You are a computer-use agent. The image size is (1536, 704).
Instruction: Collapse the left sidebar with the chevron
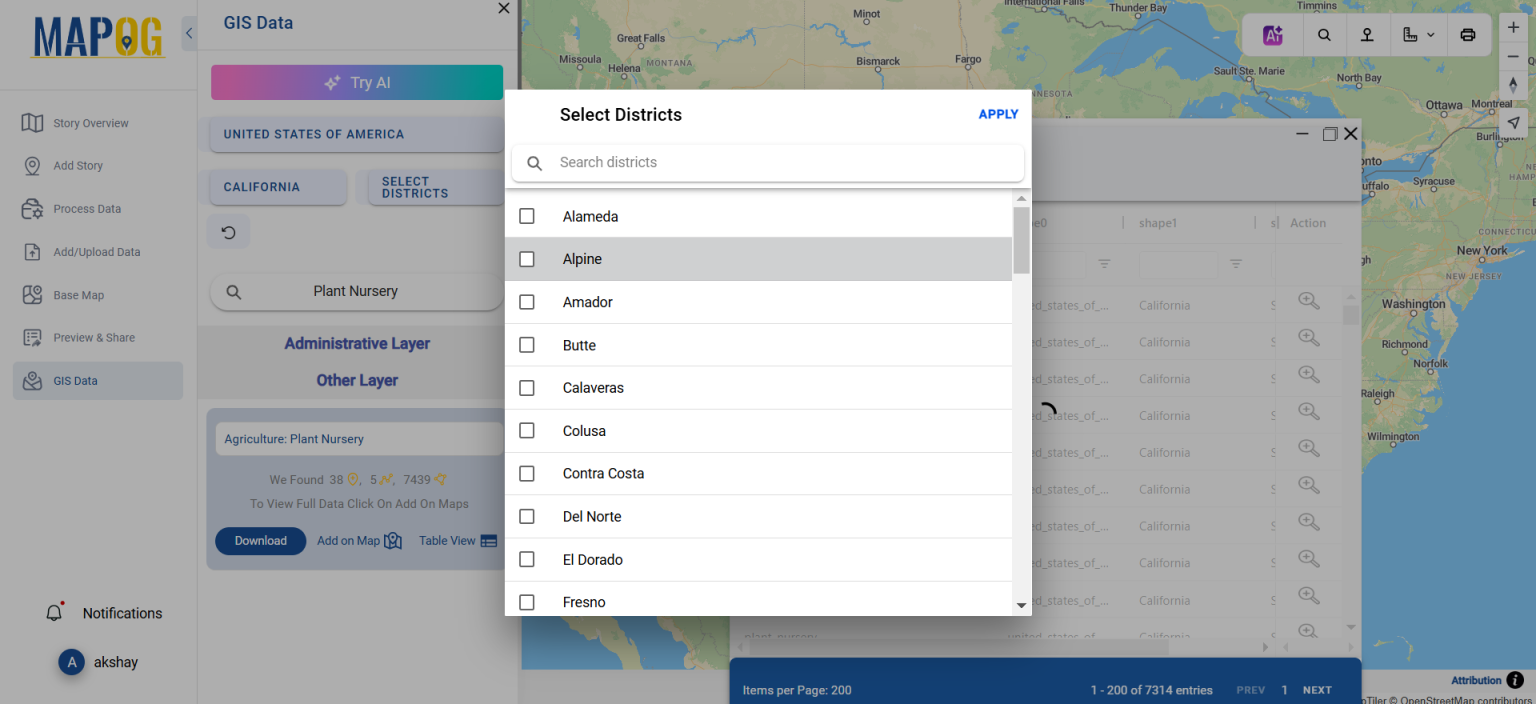tap(188, 32)
